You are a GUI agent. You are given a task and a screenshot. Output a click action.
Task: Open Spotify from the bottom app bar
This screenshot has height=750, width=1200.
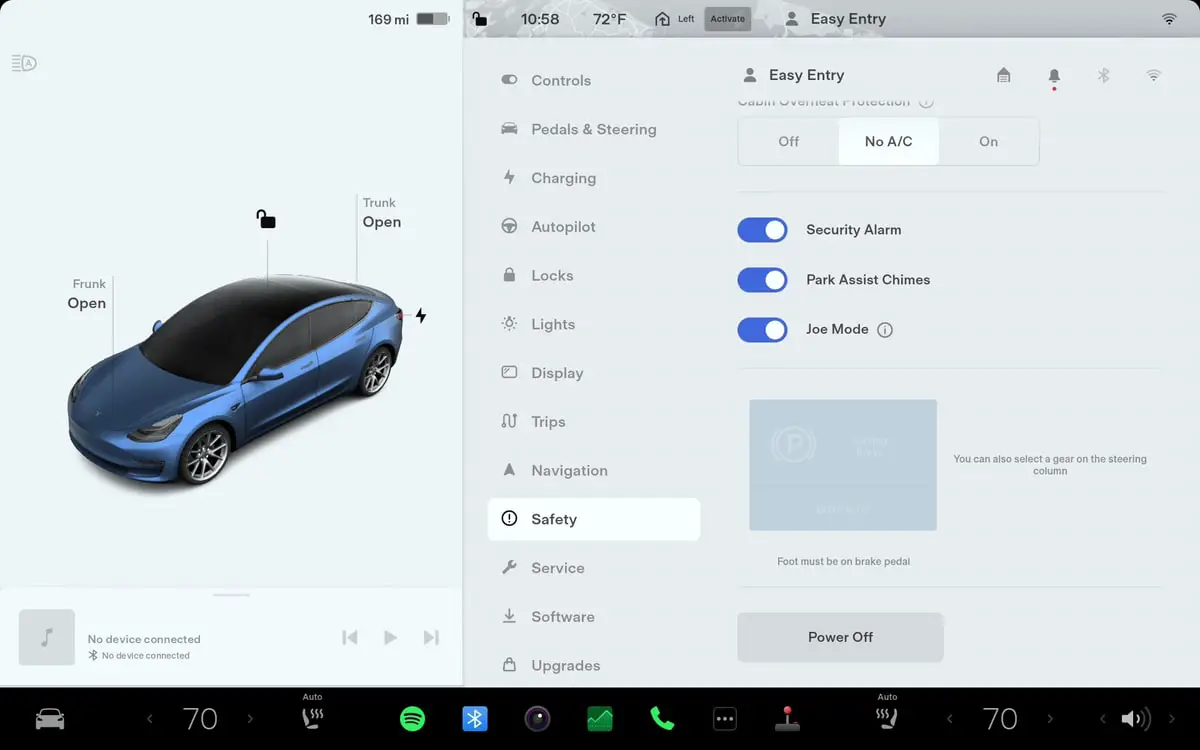[x=412, y=718]
